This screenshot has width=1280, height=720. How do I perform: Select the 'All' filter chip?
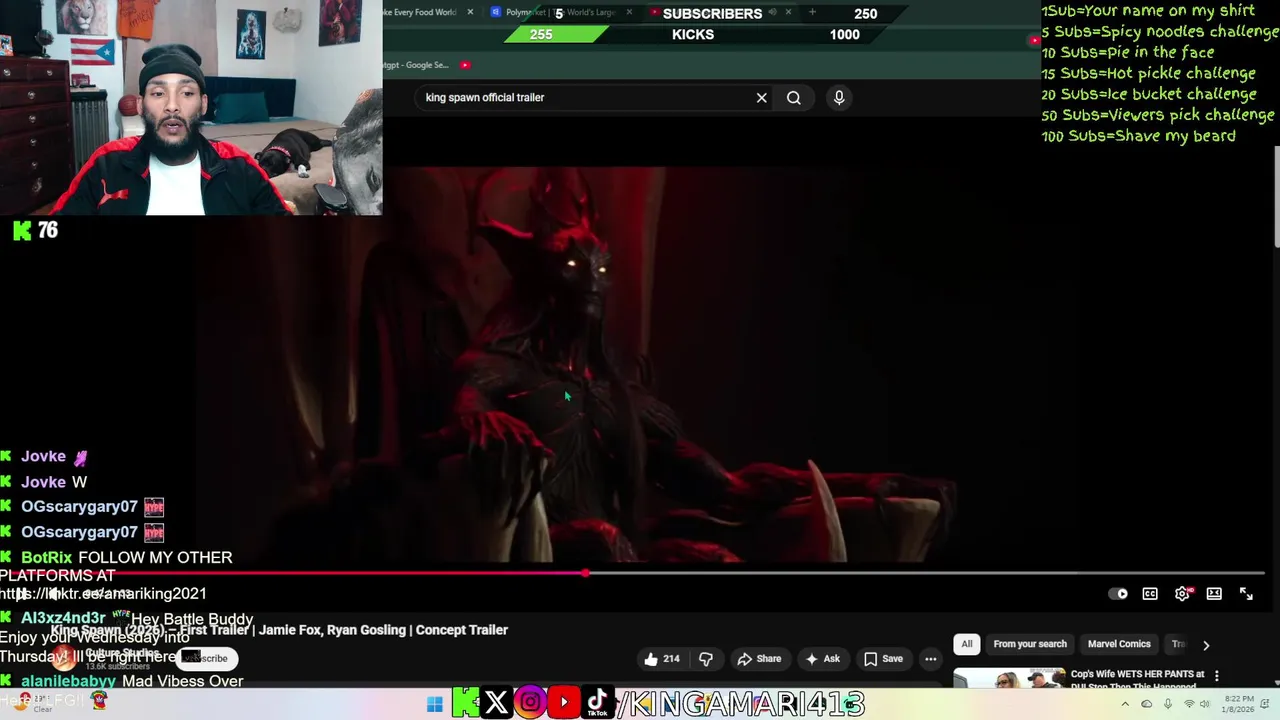tap(967, 644)
